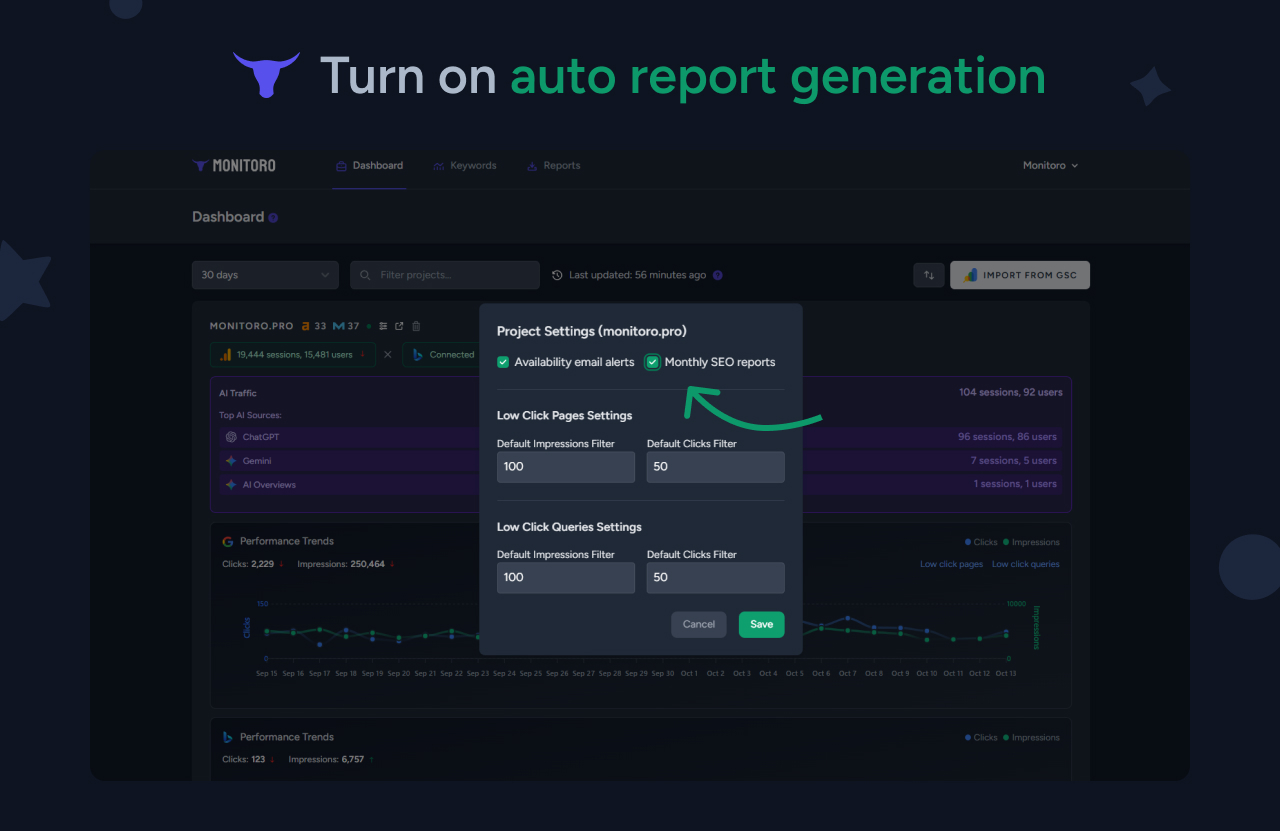
Task: Click the info tooltip next to Dashboard heading
Action: coord(274,217)
